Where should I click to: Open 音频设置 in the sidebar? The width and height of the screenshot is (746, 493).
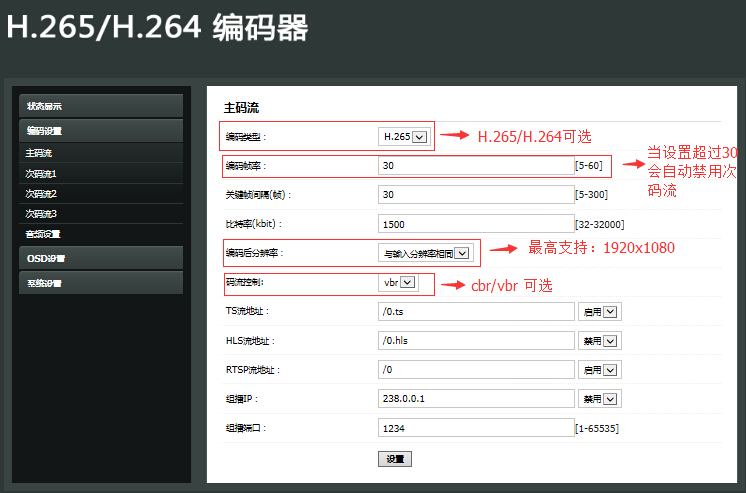pyautogui.click(x=101, y=234)
